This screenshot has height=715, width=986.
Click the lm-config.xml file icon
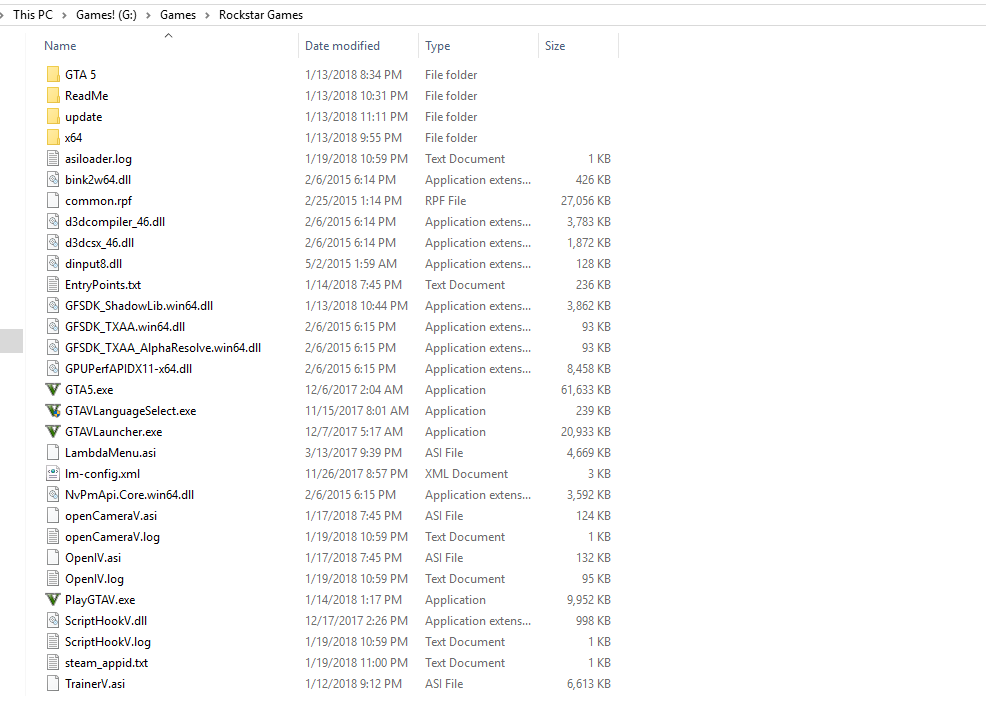pyautogui.click(x=53, y=474)
